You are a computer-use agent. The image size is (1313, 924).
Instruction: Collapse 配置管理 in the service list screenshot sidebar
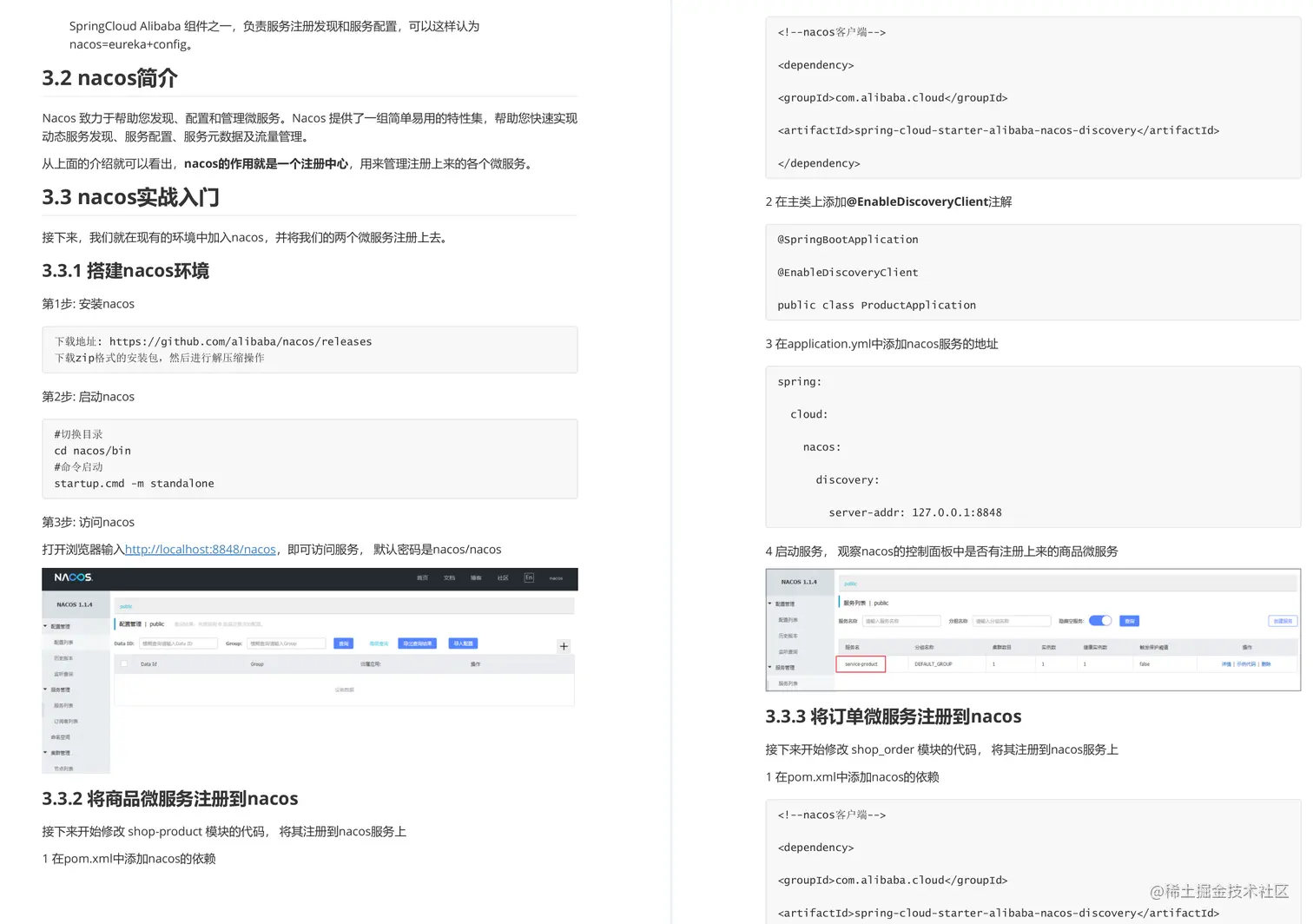pyautogui.click(x=769, y=604)
